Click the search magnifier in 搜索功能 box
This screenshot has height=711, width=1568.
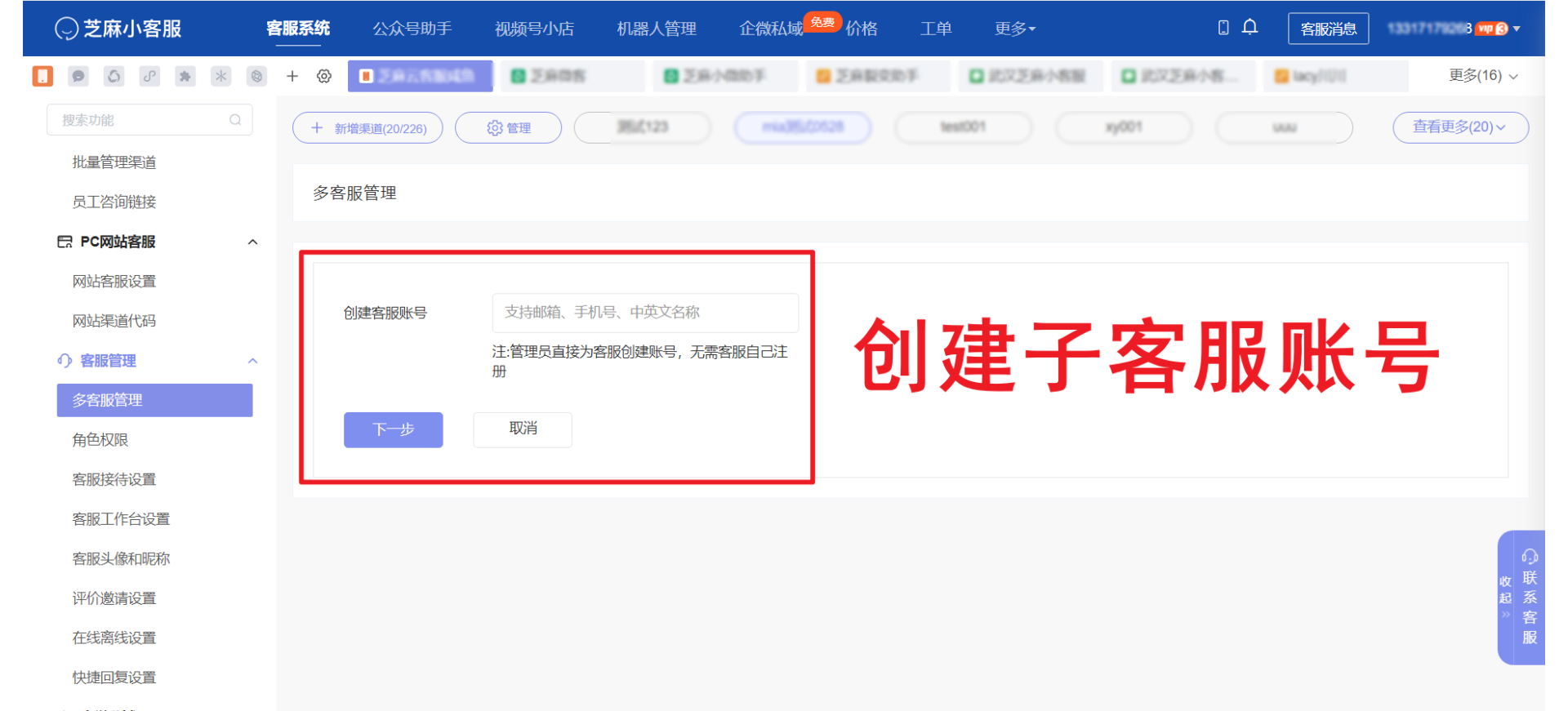click(x=235, y=120)
